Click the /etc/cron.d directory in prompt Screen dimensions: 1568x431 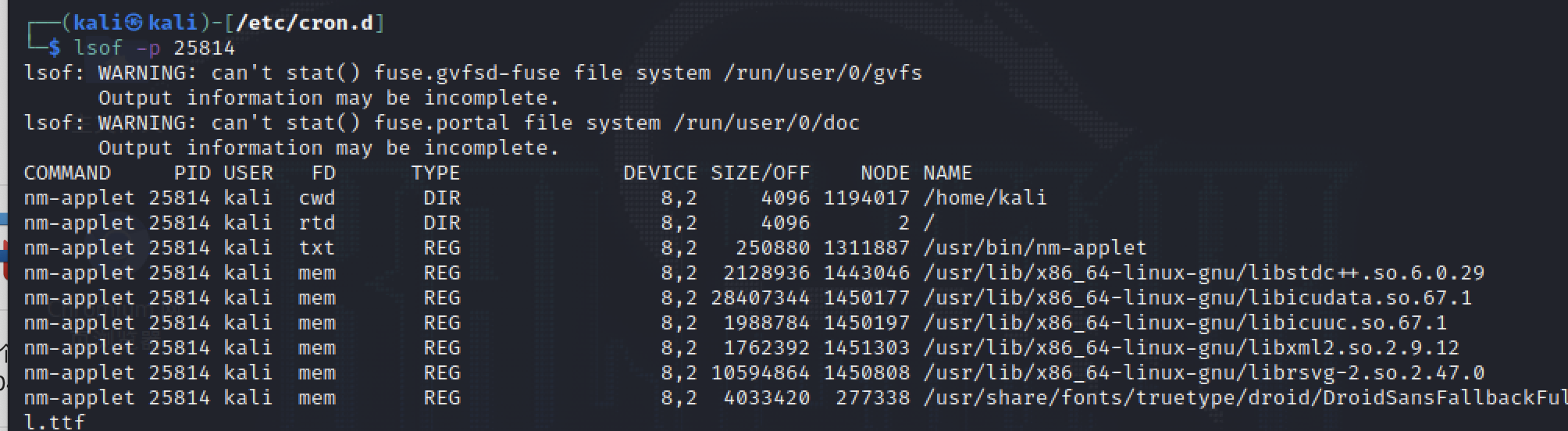pyautogui.click(x=305, y=23)
